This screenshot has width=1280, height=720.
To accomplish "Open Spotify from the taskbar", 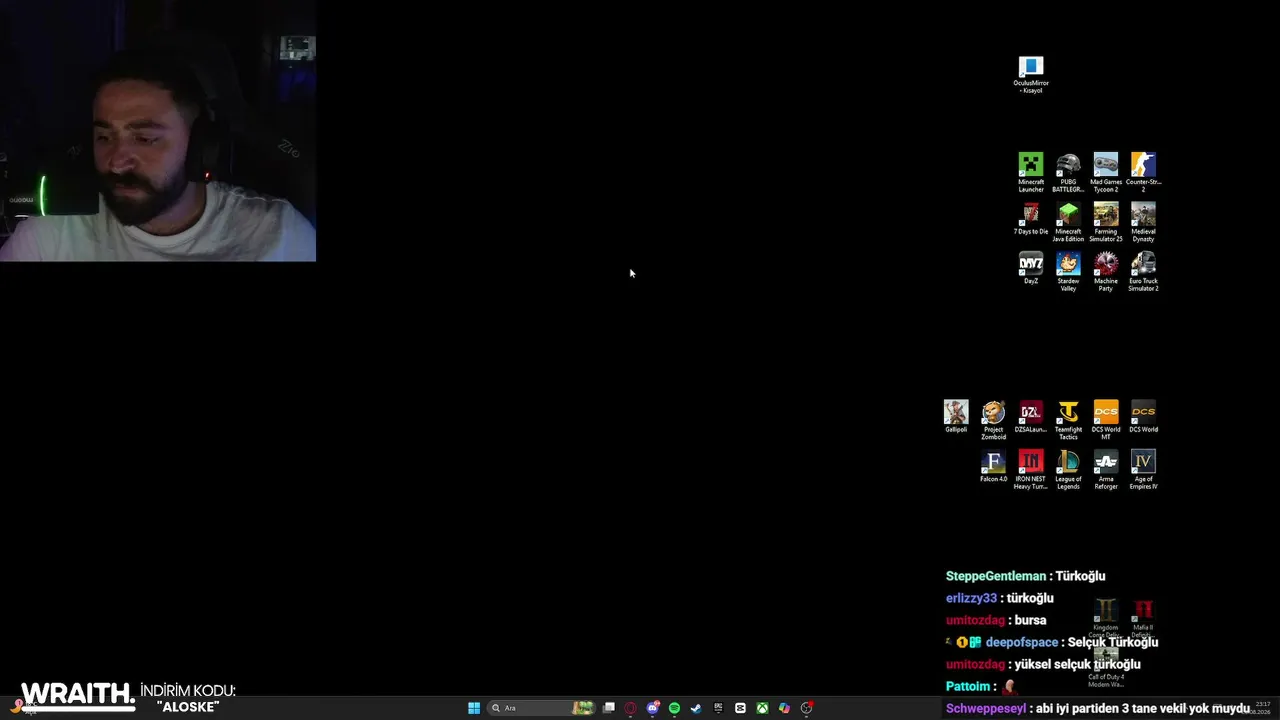I will point(674,708).
